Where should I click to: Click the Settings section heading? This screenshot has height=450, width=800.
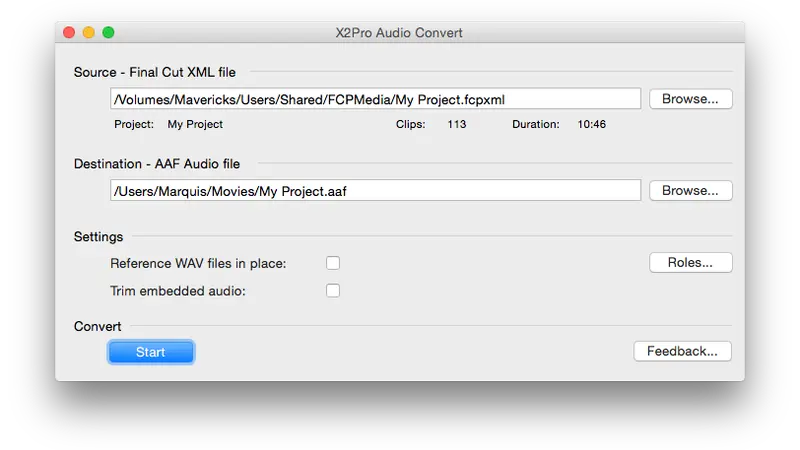coord(98,237)
